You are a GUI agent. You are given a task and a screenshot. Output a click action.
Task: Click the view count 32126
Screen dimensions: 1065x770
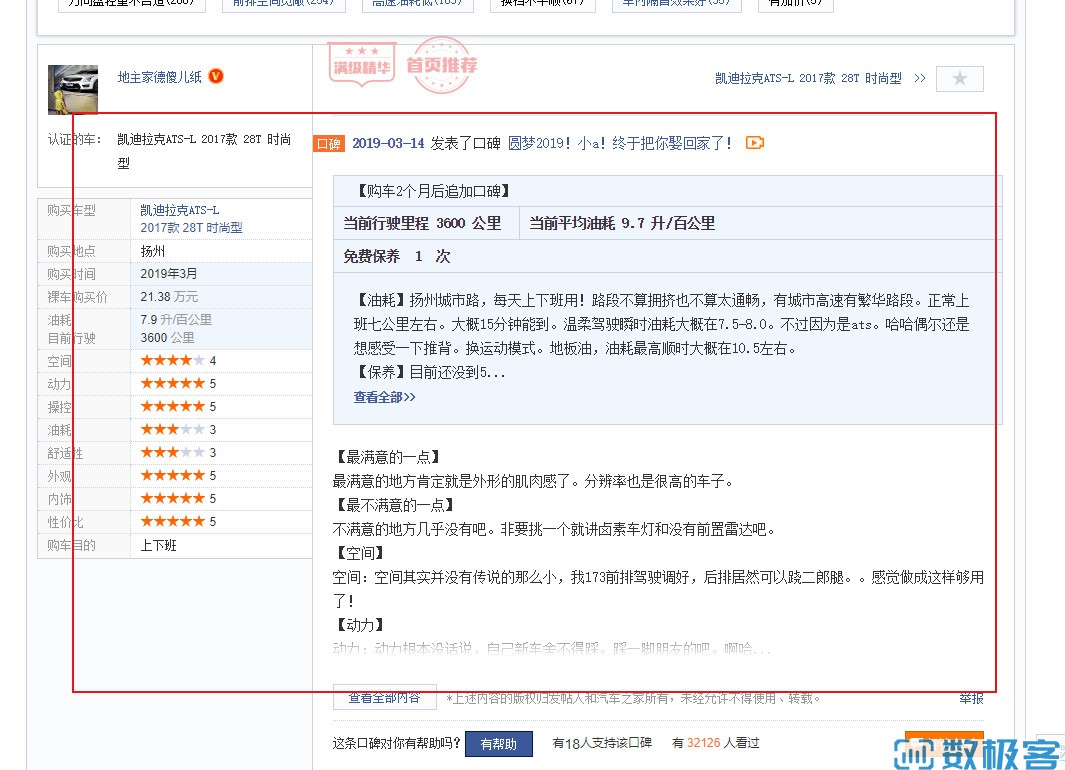703,743
